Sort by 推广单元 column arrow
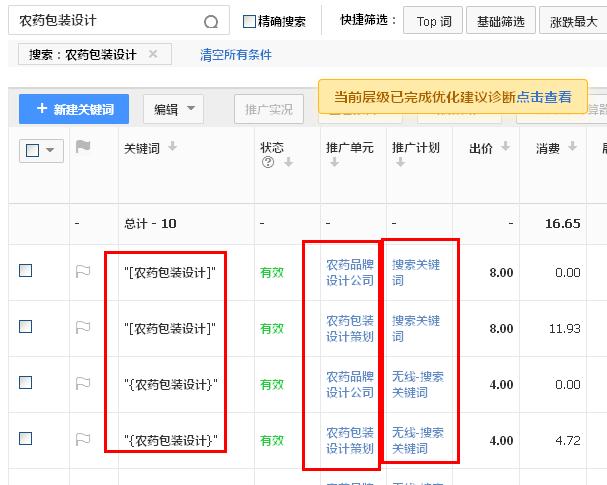Viewport: 607px width, 485px height. pos(335,162)
